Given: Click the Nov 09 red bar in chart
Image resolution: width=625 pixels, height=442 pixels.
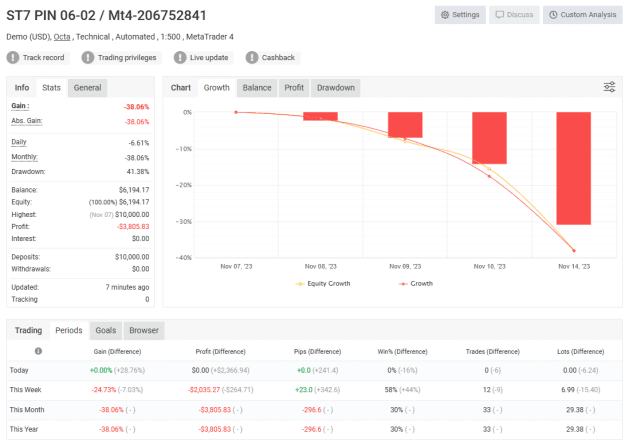Looking at the screenshot, I should (x=405, y=125).
